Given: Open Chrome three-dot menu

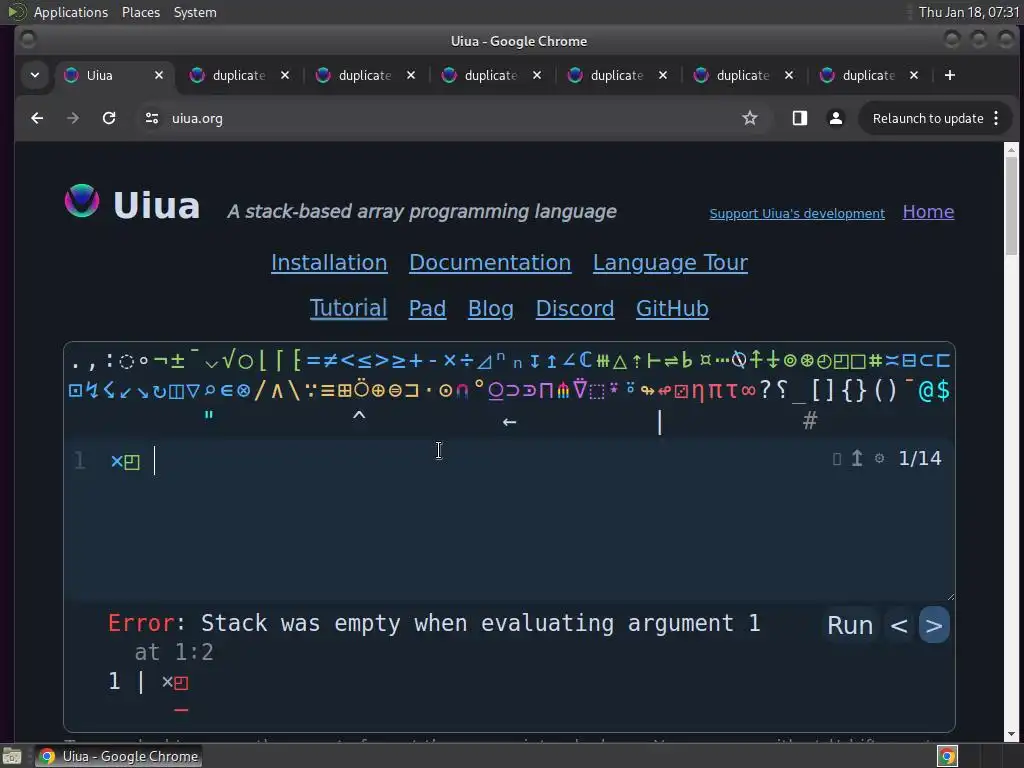Looking at the screenshot, I should tap(996, 118).
